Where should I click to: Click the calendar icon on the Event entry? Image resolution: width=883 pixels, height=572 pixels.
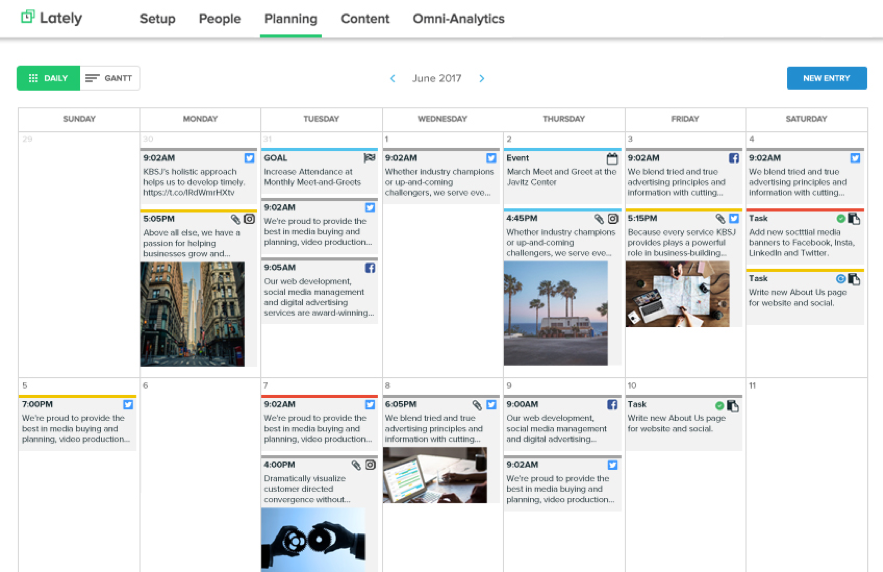(x=612, y=158)
